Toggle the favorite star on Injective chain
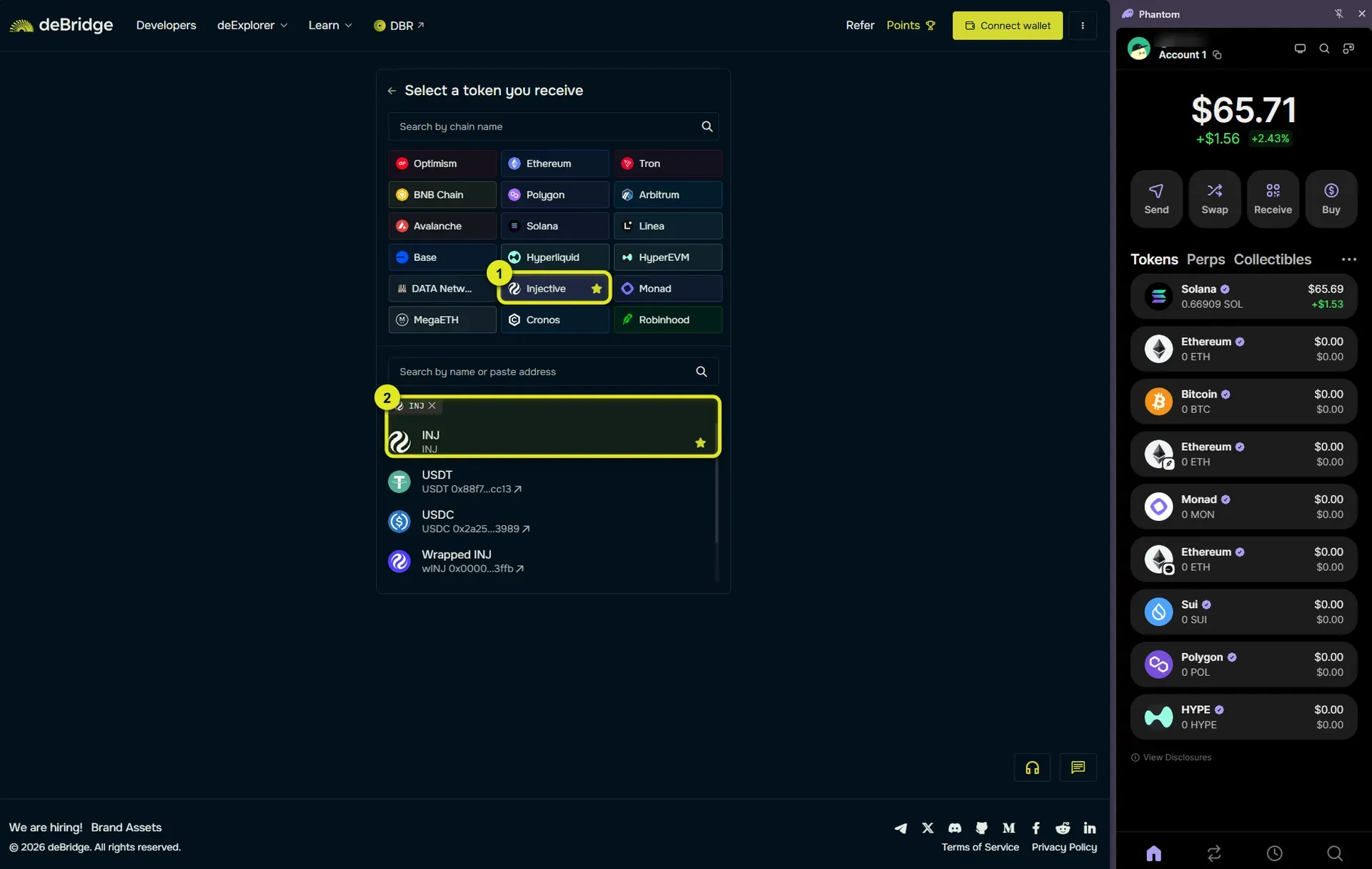This screenshot has height=869, width=1372. [x=596, y=289]
